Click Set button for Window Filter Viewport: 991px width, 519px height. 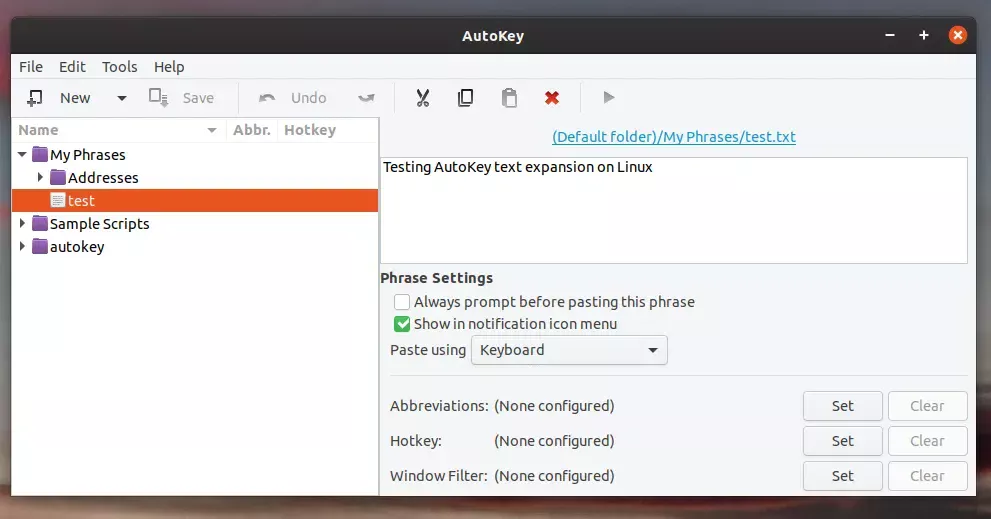pyautogui.click(x=842, y=476)
